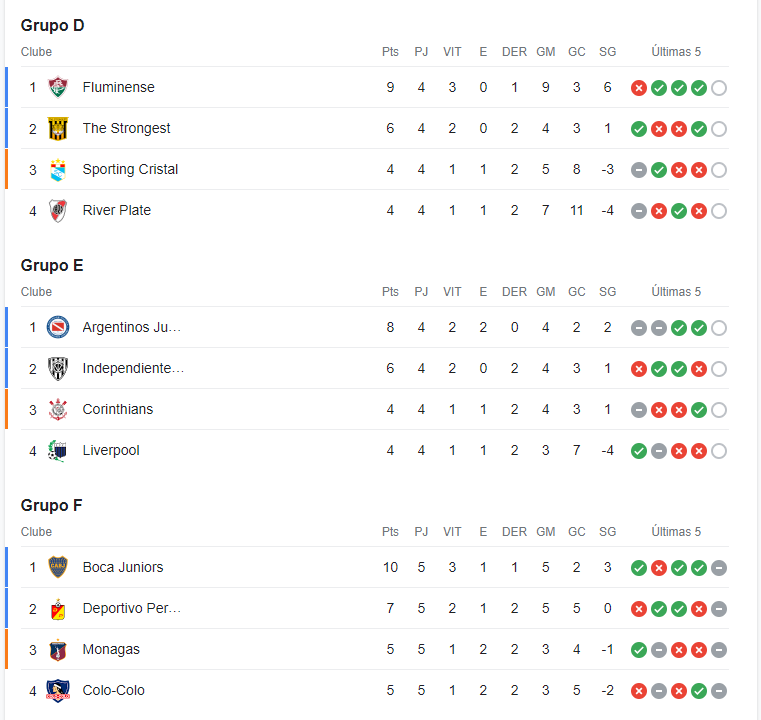This screenshot has width=761, height=720.
Task: Click the Fluminense club crest
Action: click(x=58, y=87)
